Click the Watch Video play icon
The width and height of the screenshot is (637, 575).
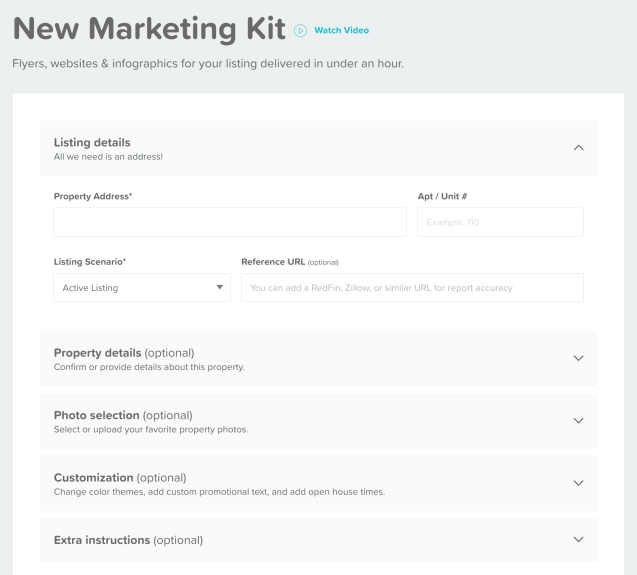(300, 30)
